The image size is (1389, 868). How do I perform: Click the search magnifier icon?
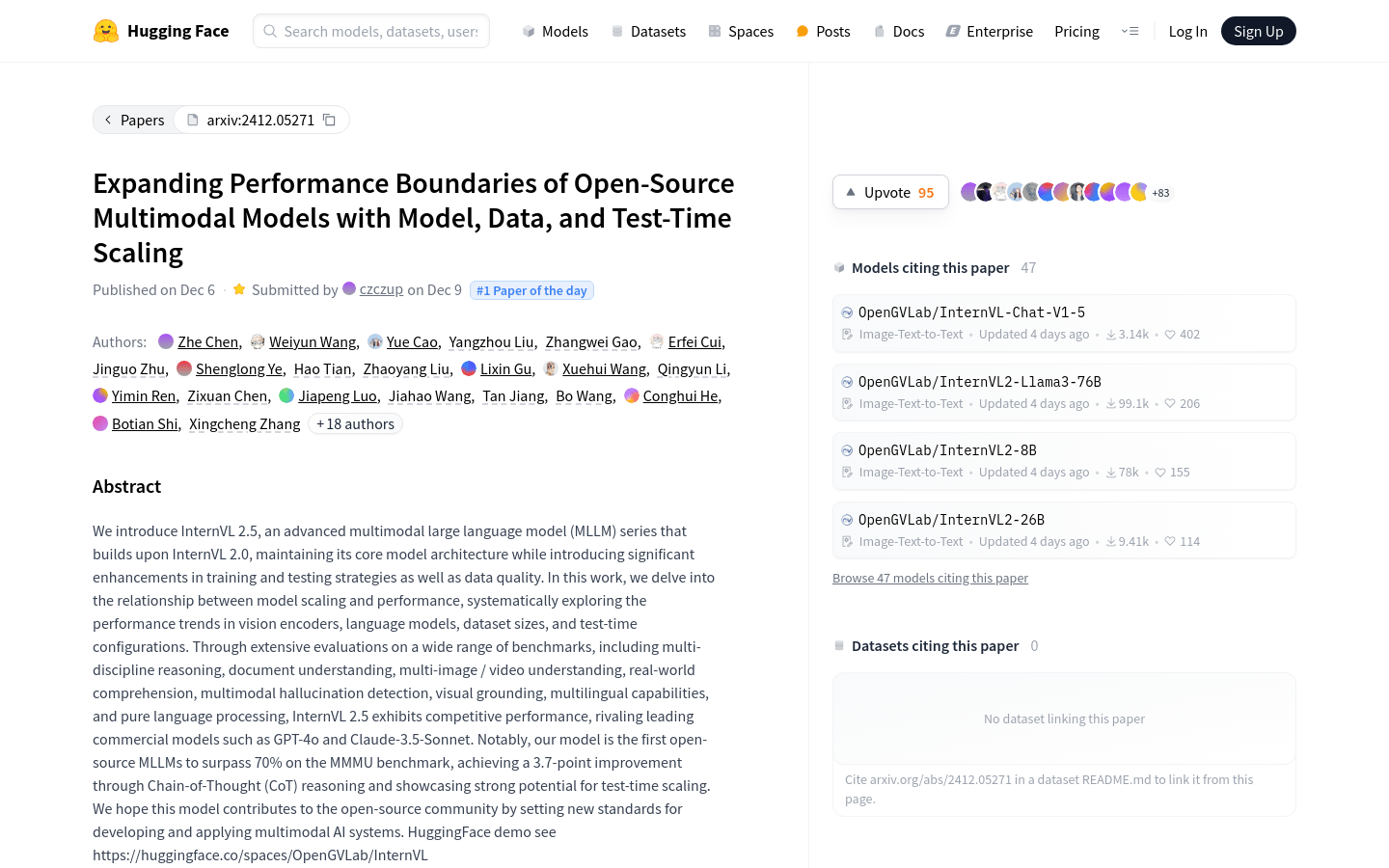[270, 31]
